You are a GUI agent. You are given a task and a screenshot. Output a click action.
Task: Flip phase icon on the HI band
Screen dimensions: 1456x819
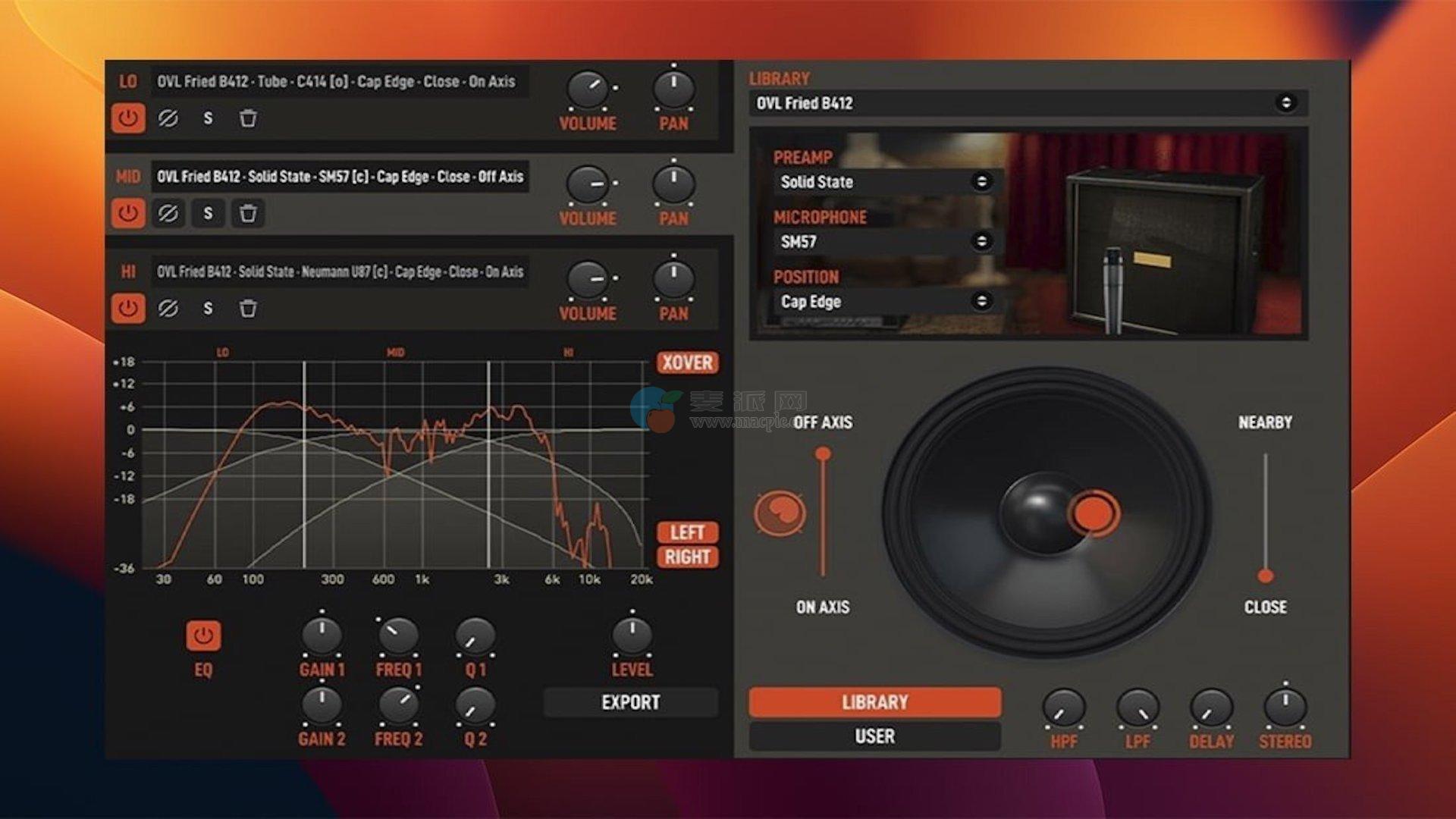tap(168, 309)
